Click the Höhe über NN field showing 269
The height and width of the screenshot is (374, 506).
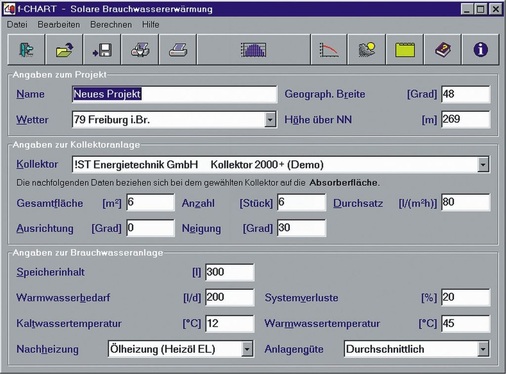click(465, 120)
